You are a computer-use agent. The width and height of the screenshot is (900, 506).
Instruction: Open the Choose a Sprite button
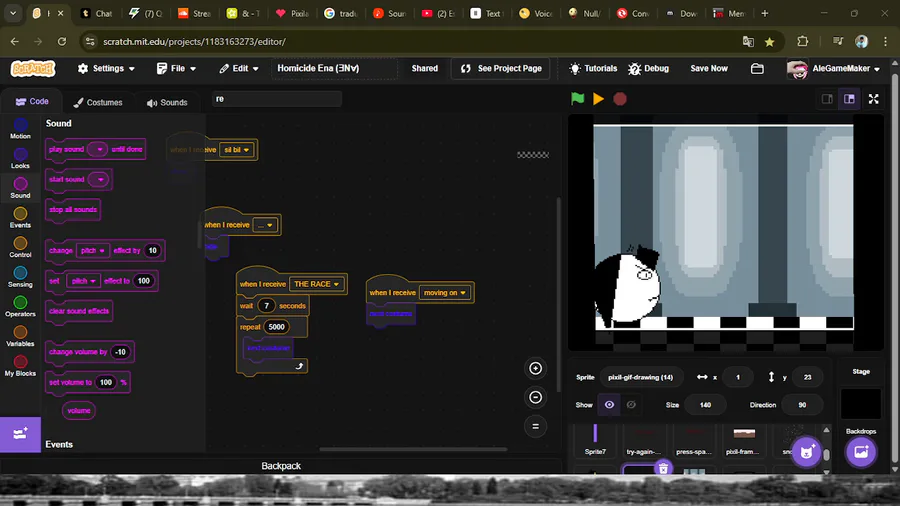coord(806,452)
